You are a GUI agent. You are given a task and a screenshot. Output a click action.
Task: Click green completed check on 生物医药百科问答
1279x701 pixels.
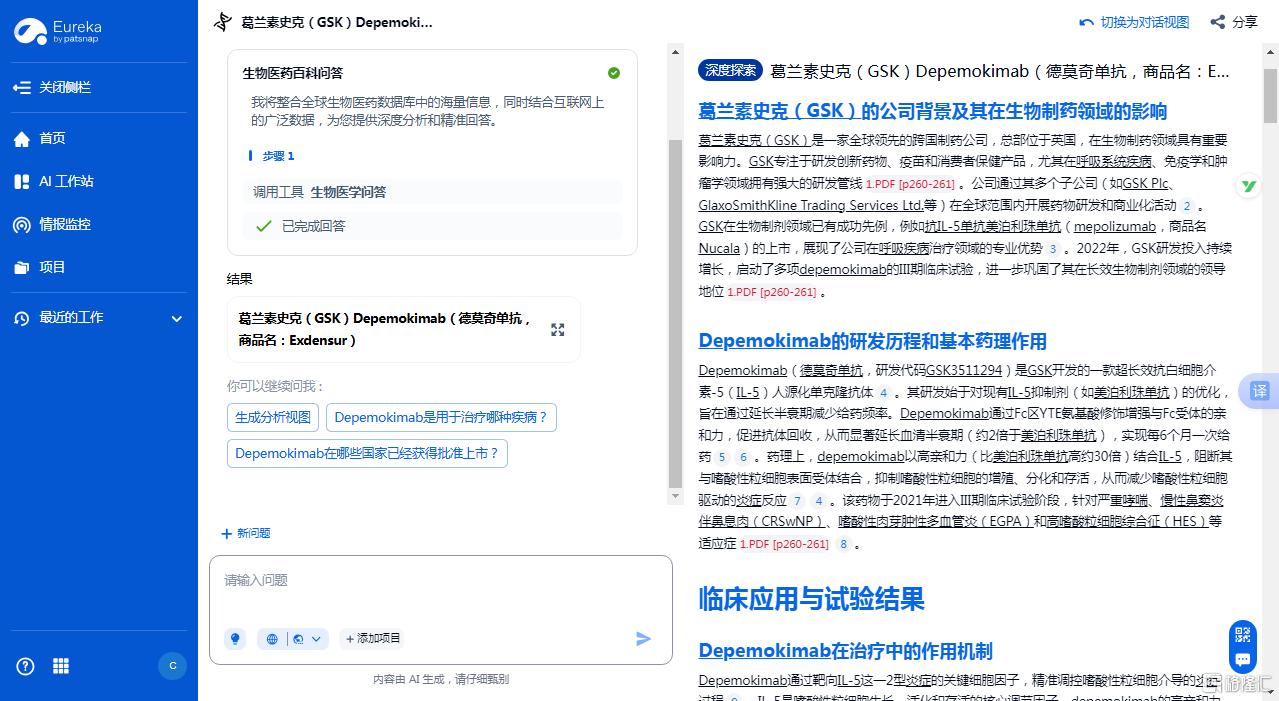[614, 73]
